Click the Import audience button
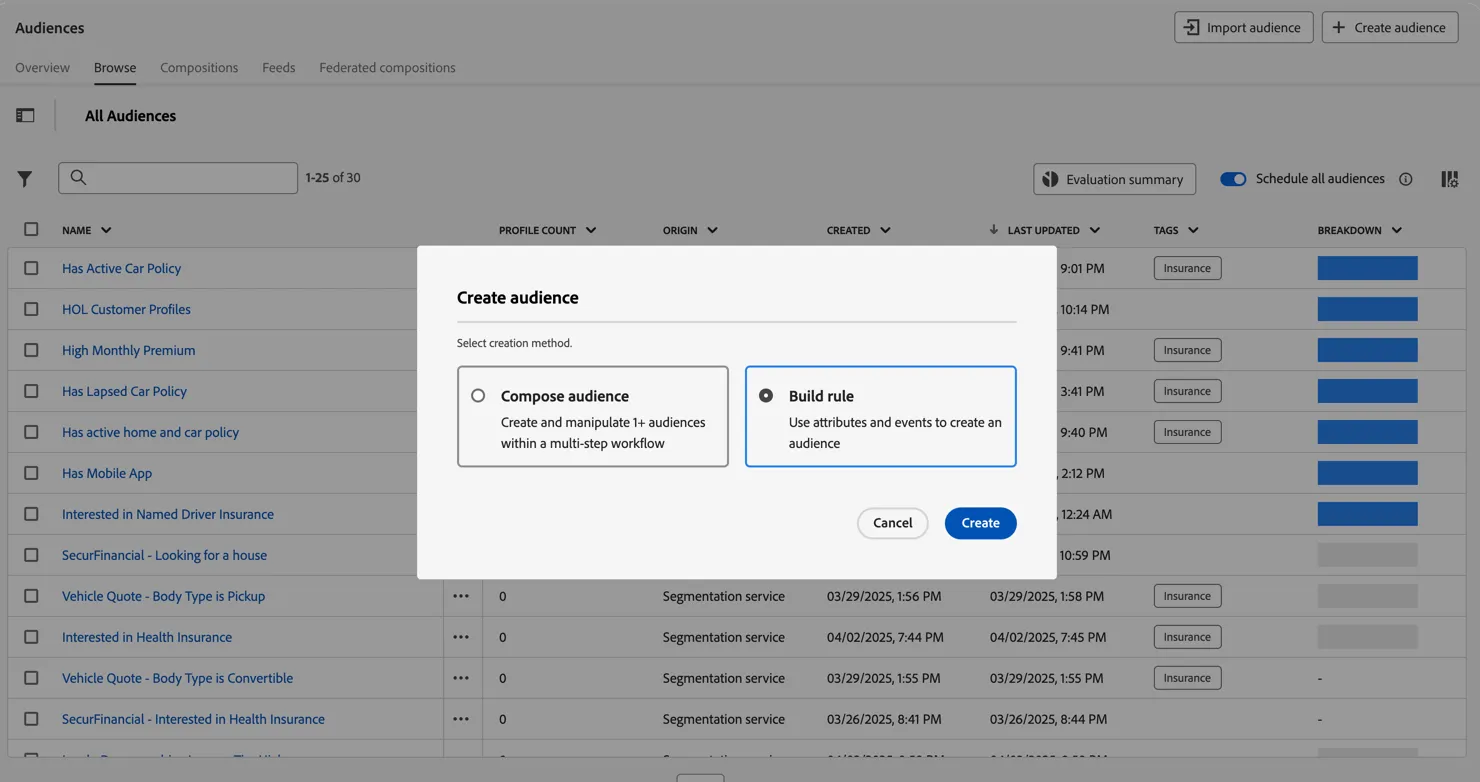 point(1244,27)
